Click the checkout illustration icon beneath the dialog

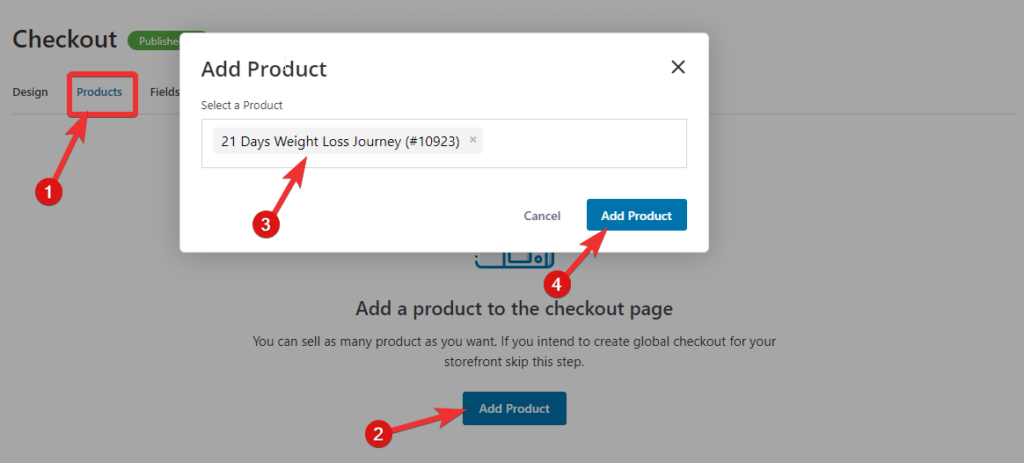514,260
